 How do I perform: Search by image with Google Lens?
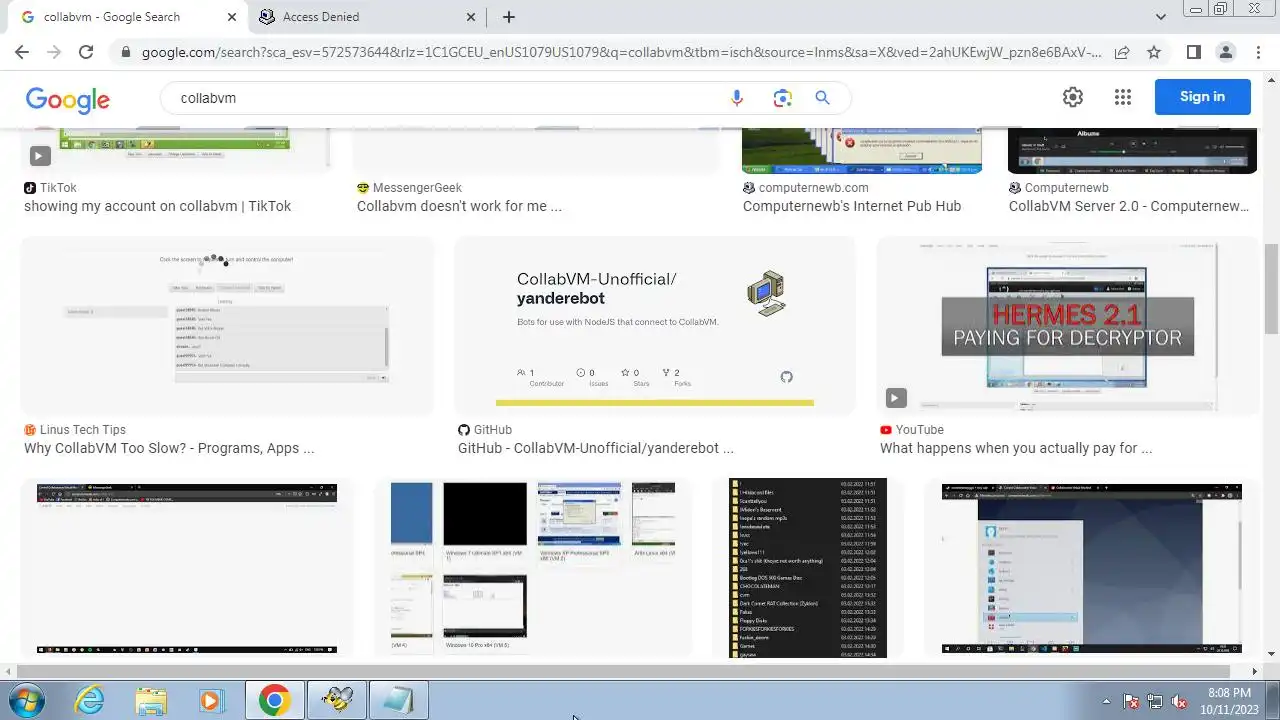[782, 98]
